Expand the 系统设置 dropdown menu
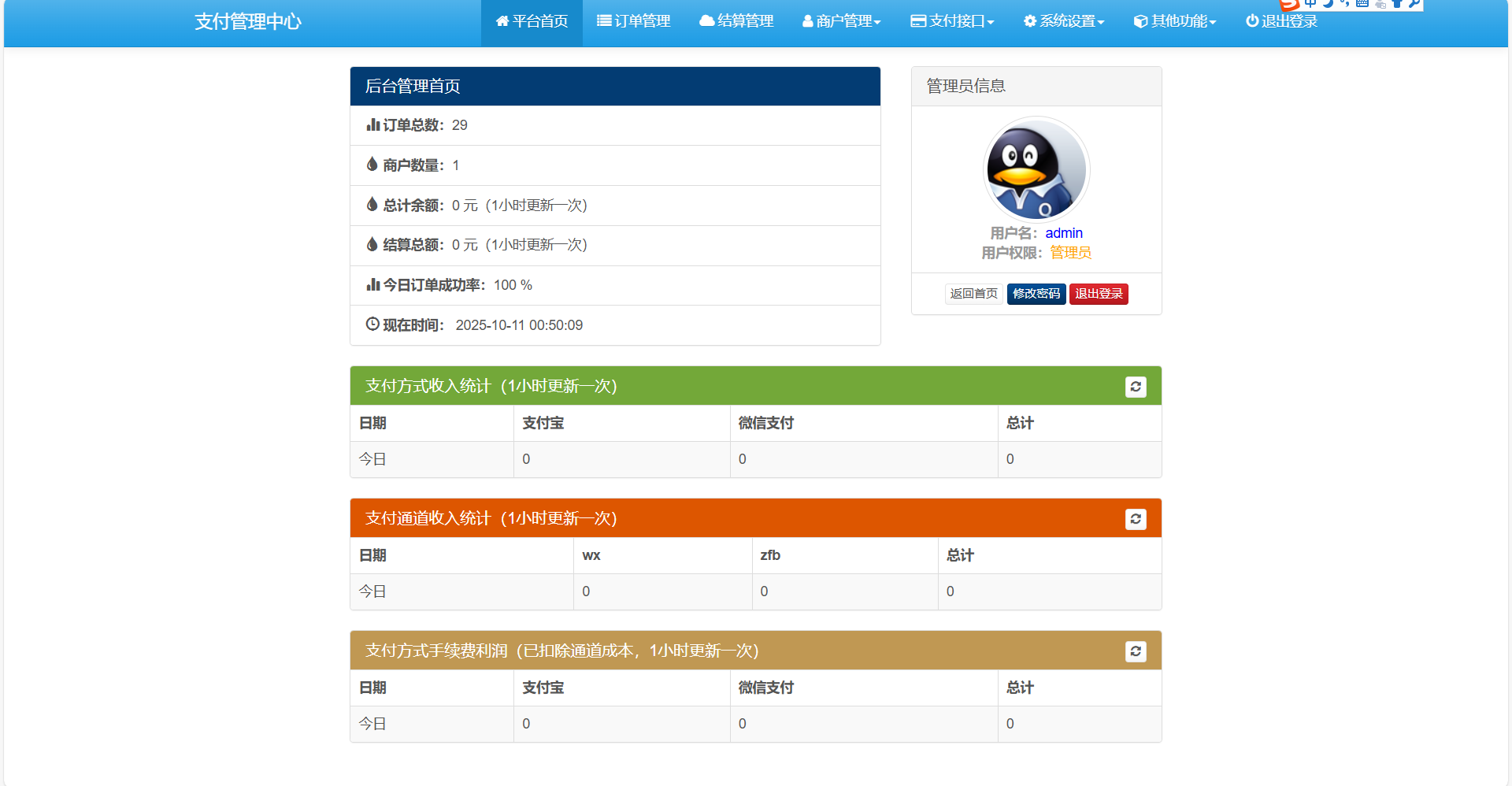Image resolution: width=1512 pixels, height=786 pixels. [1064, 21]
